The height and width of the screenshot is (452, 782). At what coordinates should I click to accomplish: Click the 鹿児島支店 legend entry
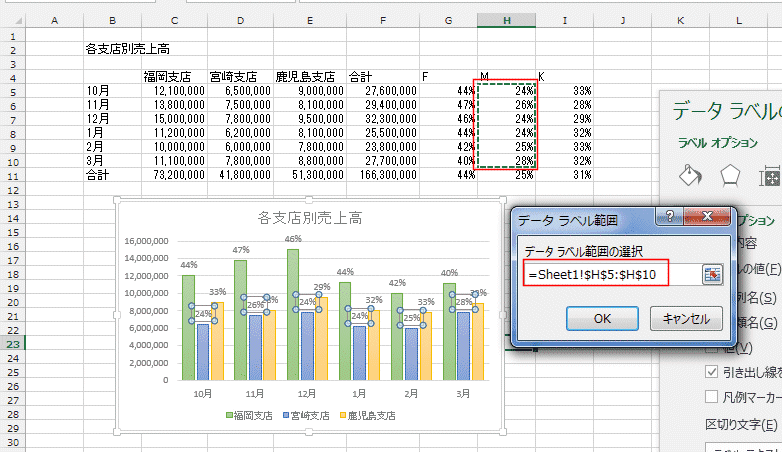click(x=369, y=415)
